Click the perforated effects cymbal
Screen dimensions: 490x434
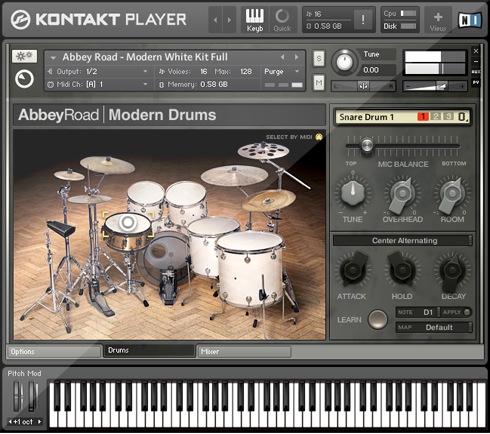[x=263, y=151]
